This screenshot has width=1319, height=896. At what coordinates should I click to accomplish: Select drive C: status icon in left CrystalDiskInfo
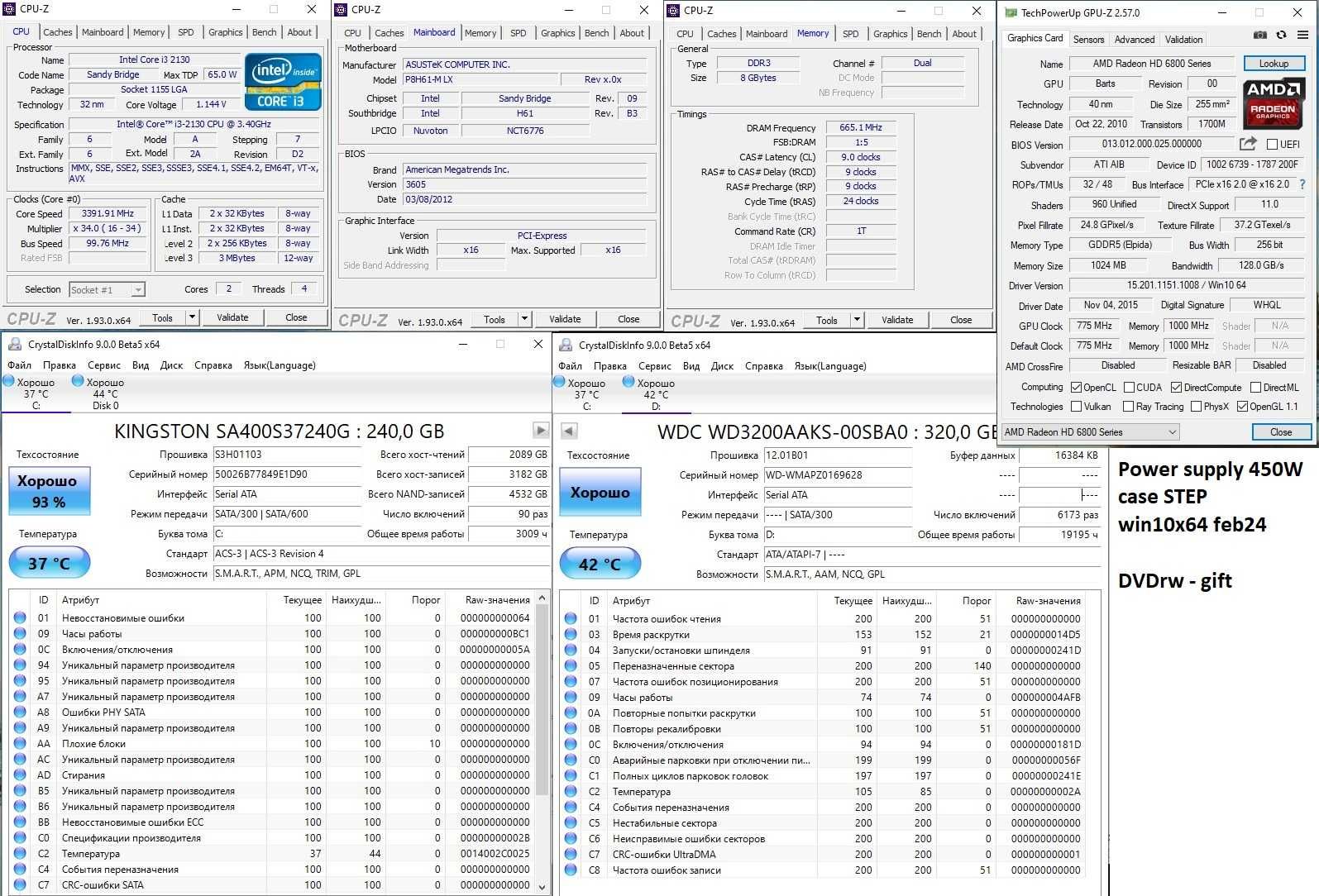pyautogui.click(x=8, y=381)
